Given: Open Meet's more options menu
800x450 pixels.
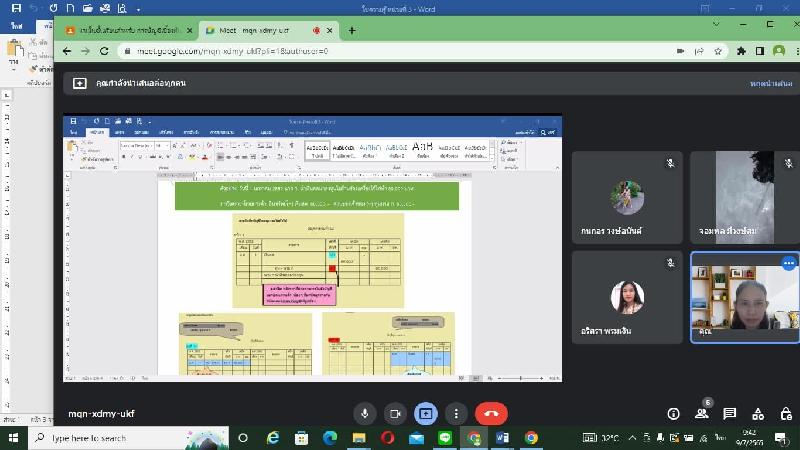Looking at the screenshot, I should point(456,413).
